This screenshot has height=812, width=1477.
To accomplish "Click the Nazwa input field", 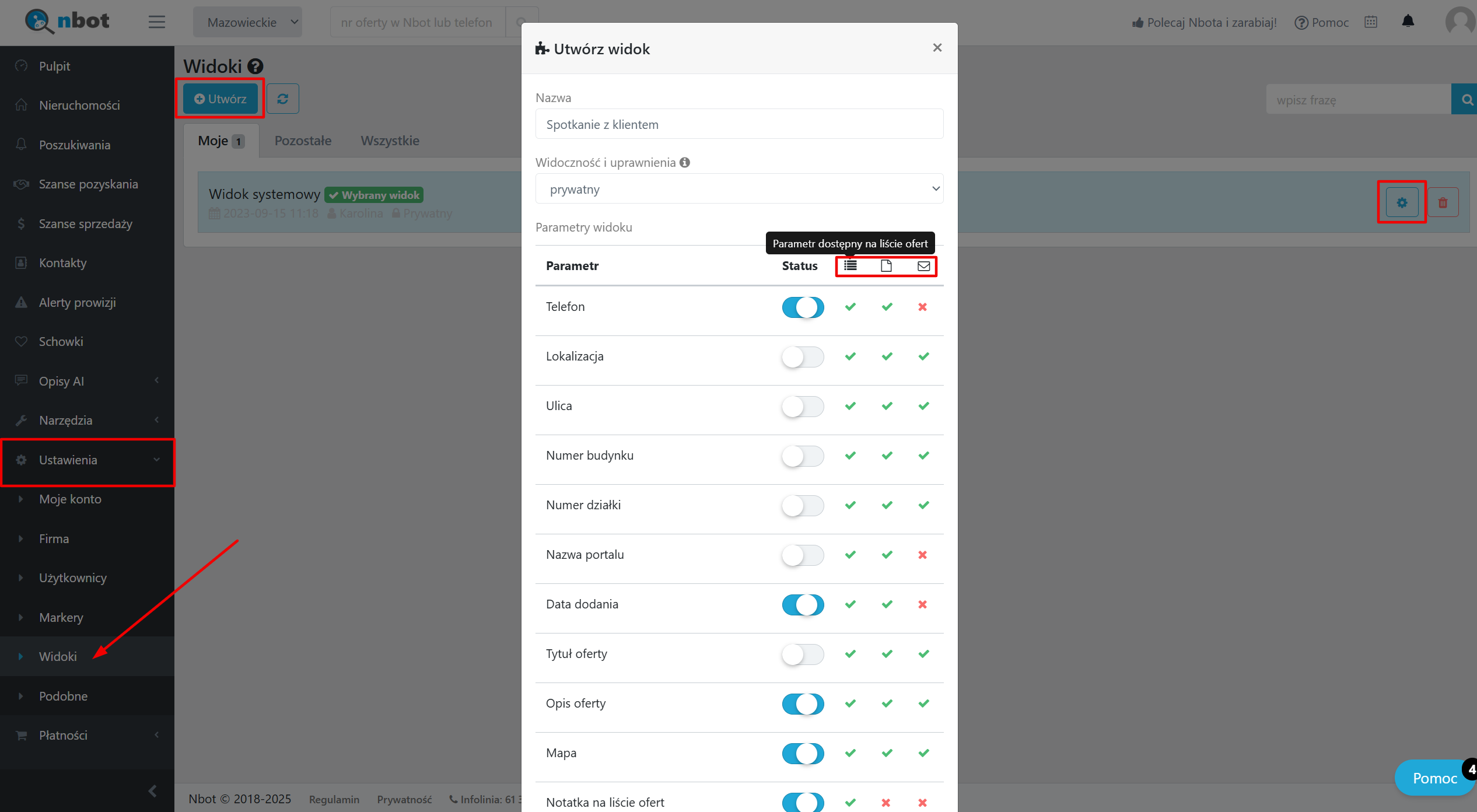I will (739, 124).
